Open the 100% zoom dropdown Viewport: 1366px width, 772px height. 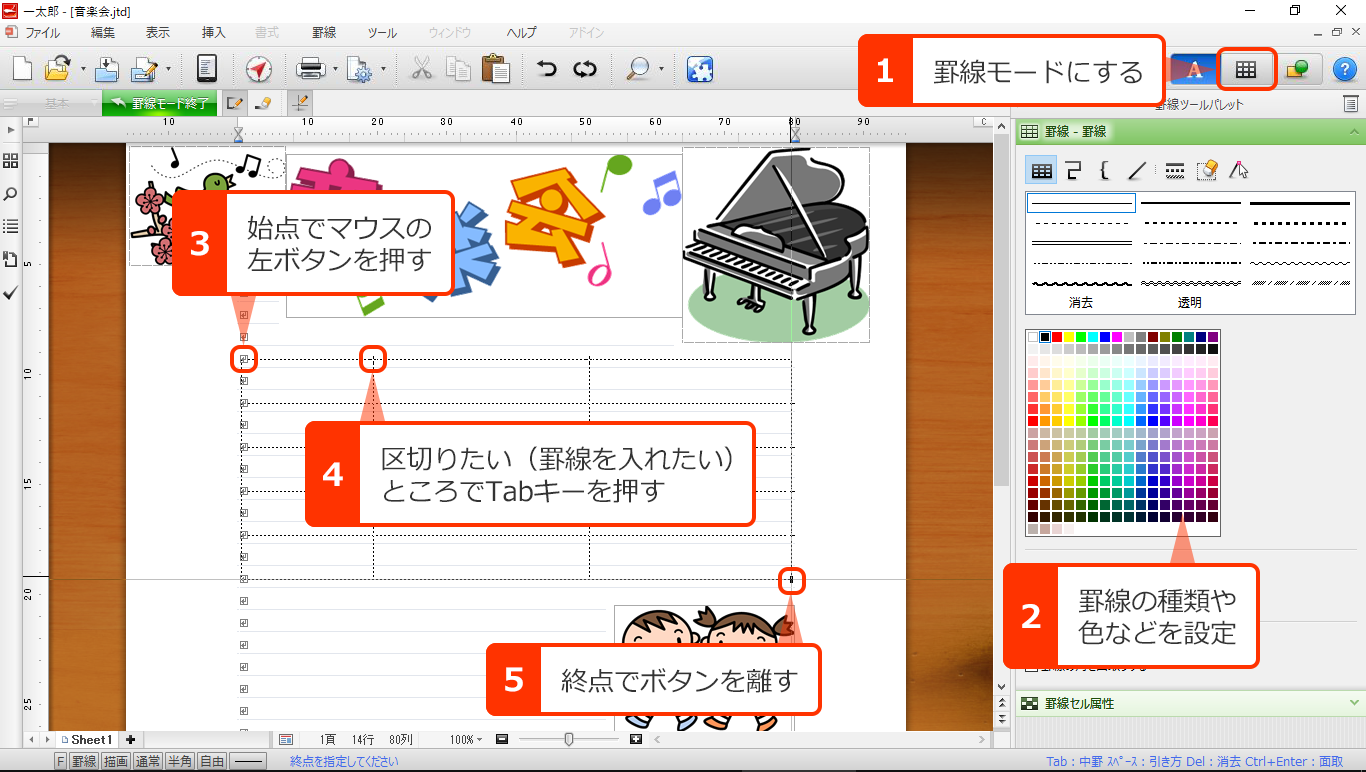point(466,740)
